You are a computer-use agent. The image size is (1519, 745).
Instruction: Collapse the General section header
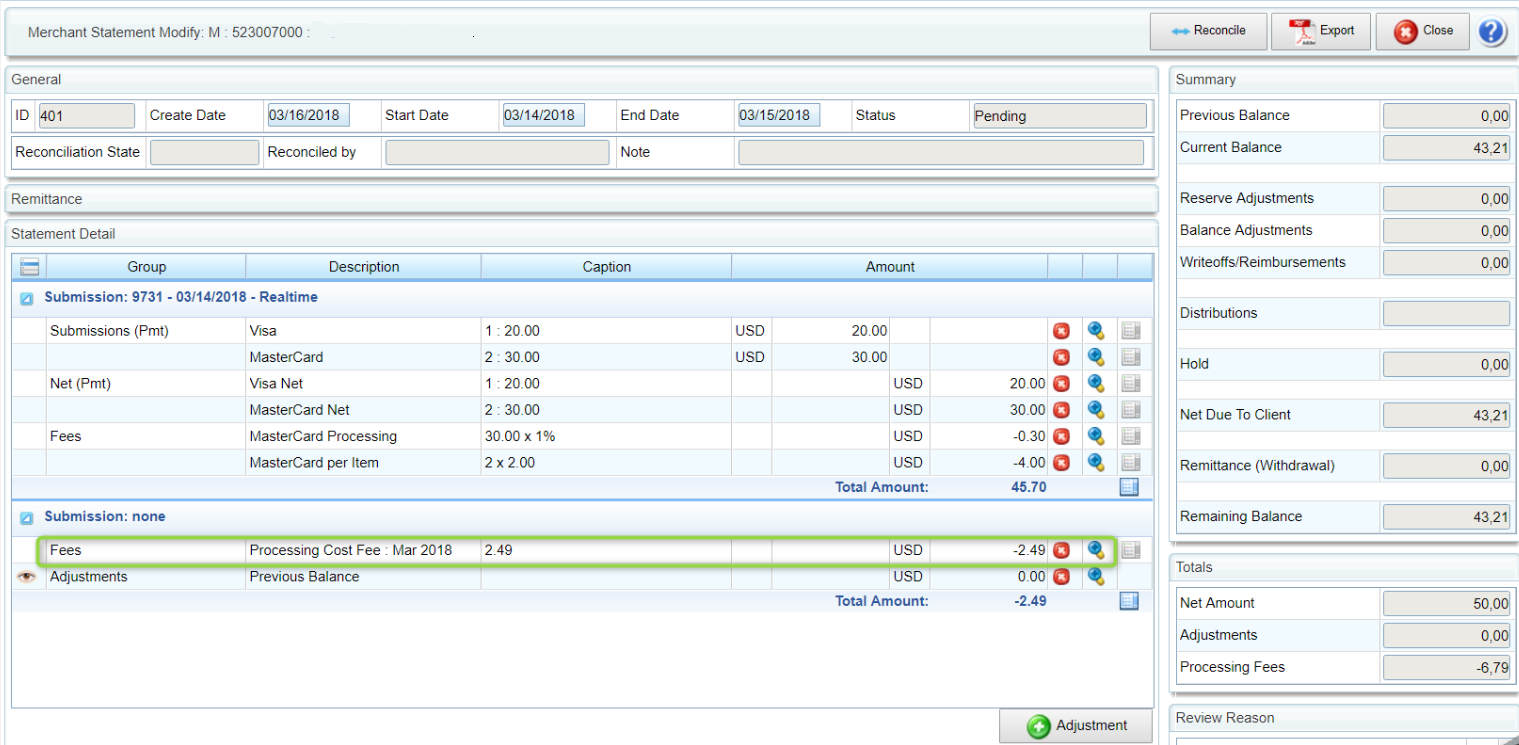[x=582, y=80]
